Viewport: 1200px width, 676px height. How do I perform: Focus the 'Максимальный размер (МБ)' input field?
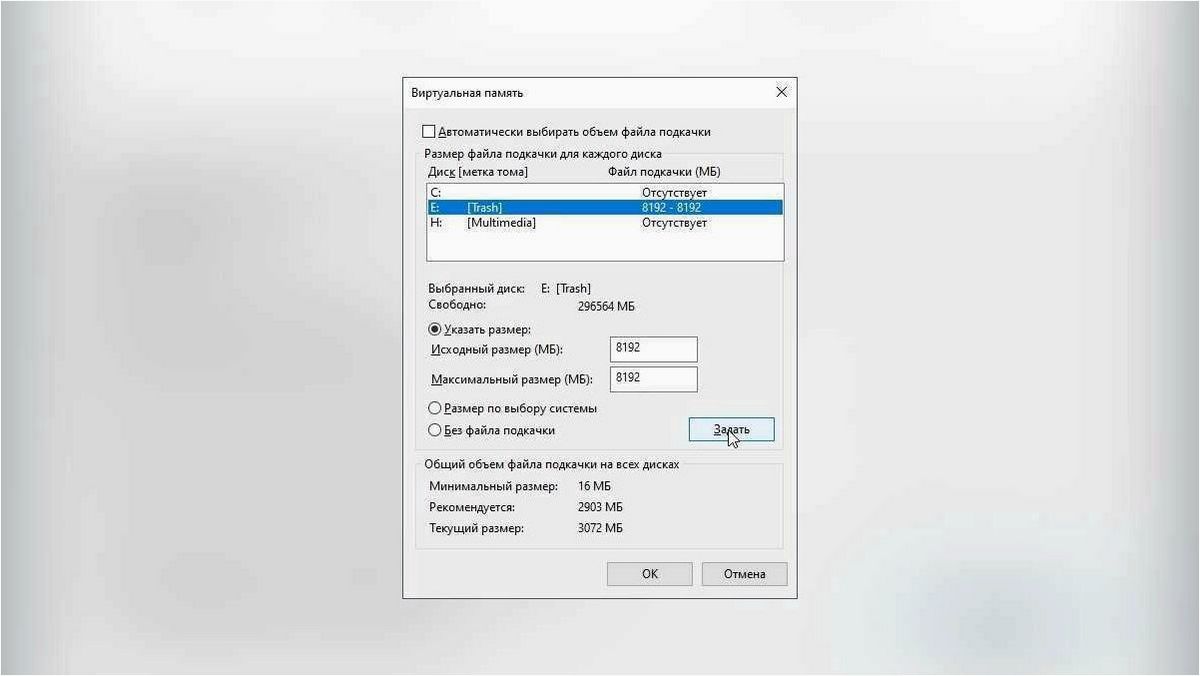[653, 379]
